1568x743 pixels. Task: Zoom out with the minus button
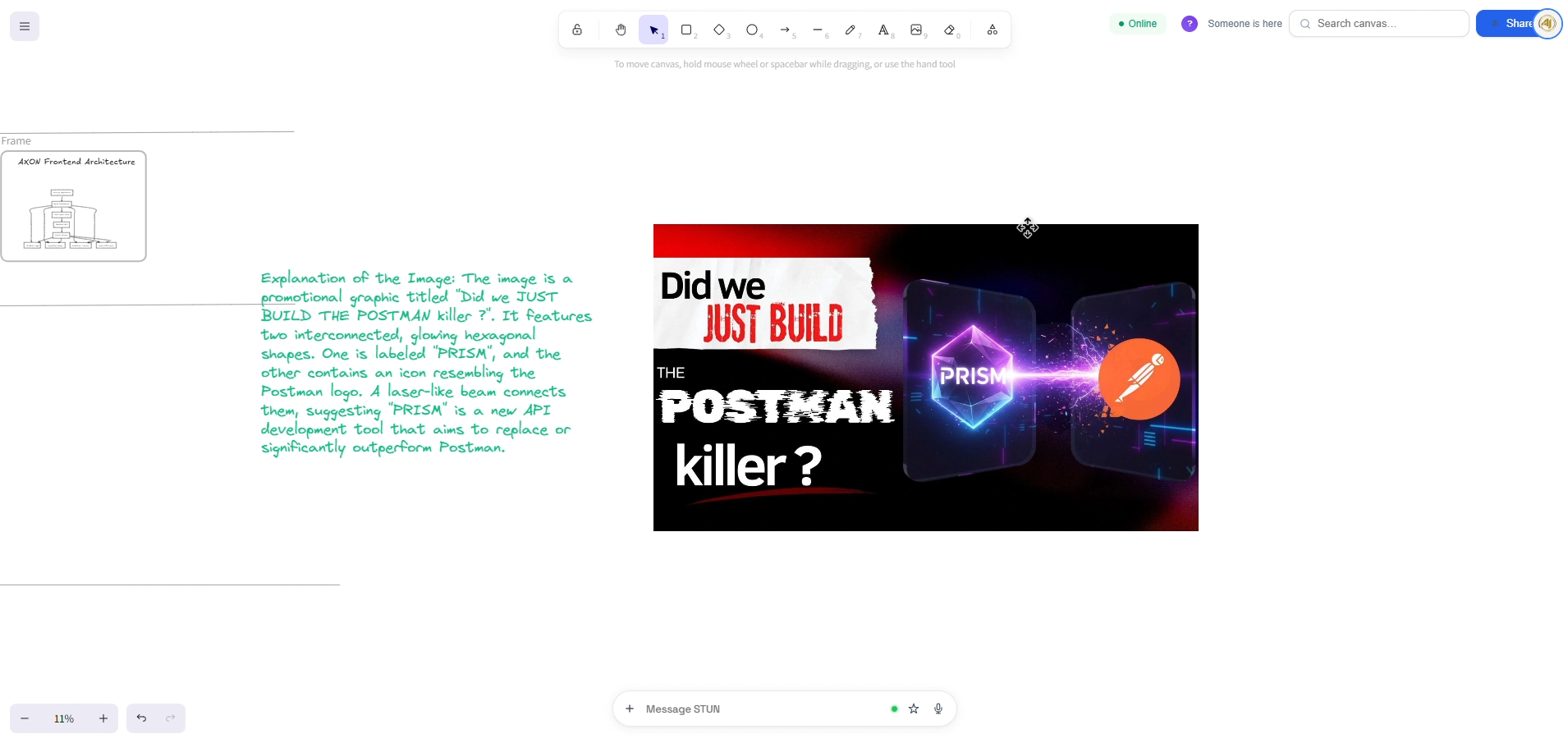(x=25, y=718)
